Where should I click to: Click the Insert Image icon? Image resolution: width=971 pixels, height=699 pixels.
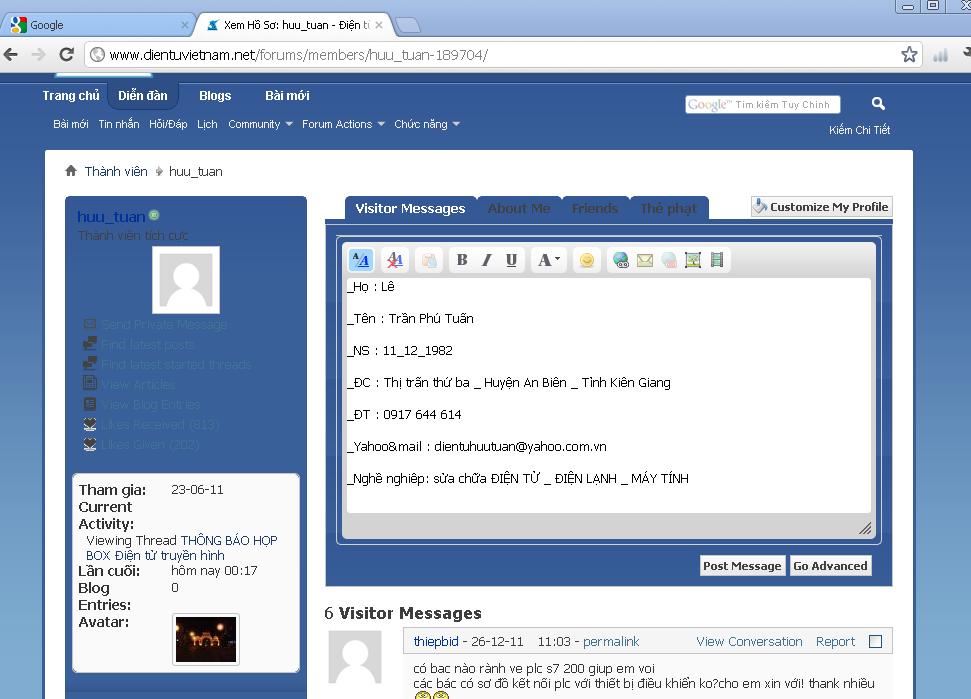(693, 260)
